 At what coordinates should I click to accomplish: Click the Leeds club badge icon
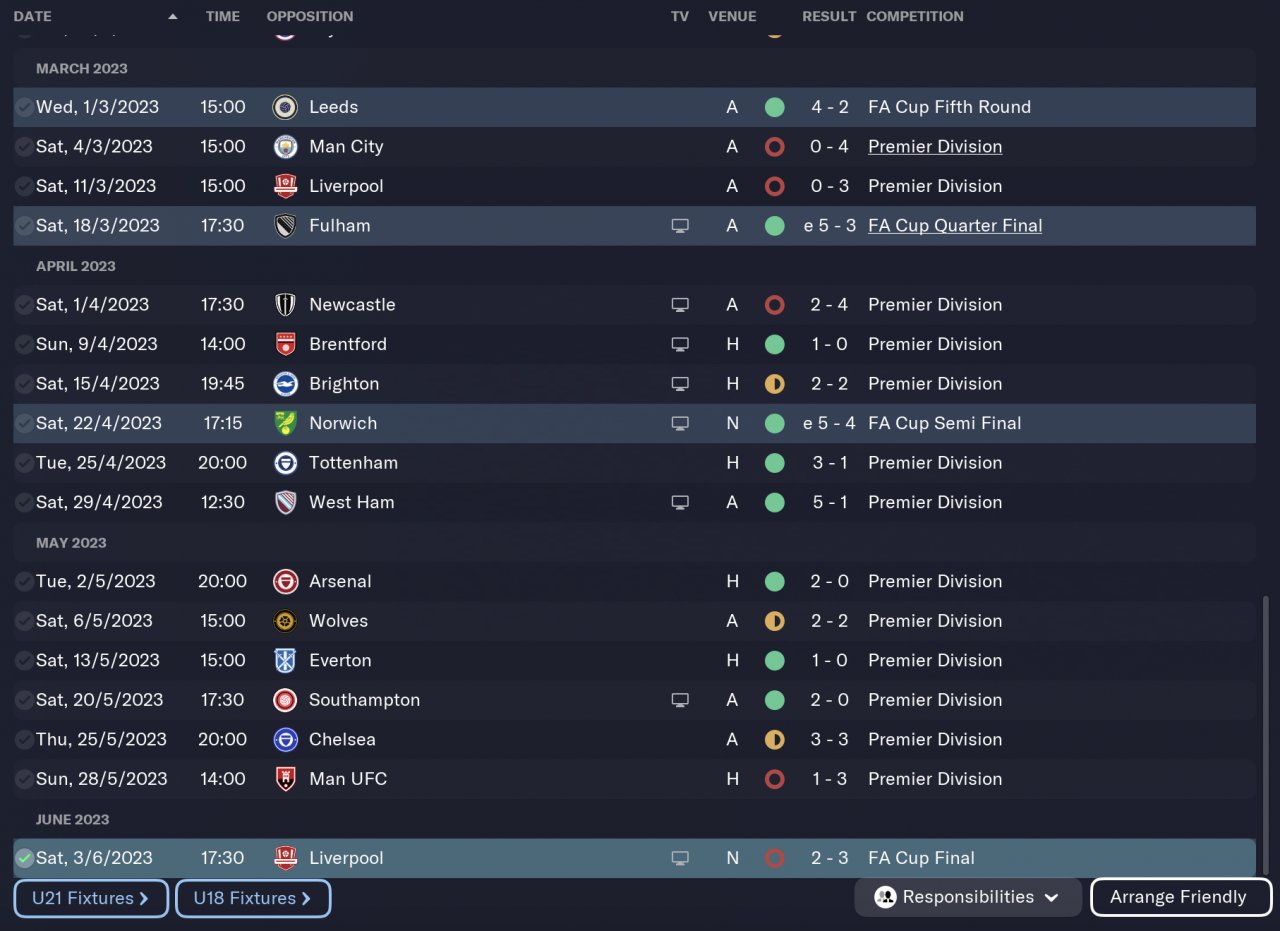pos(285,107)
